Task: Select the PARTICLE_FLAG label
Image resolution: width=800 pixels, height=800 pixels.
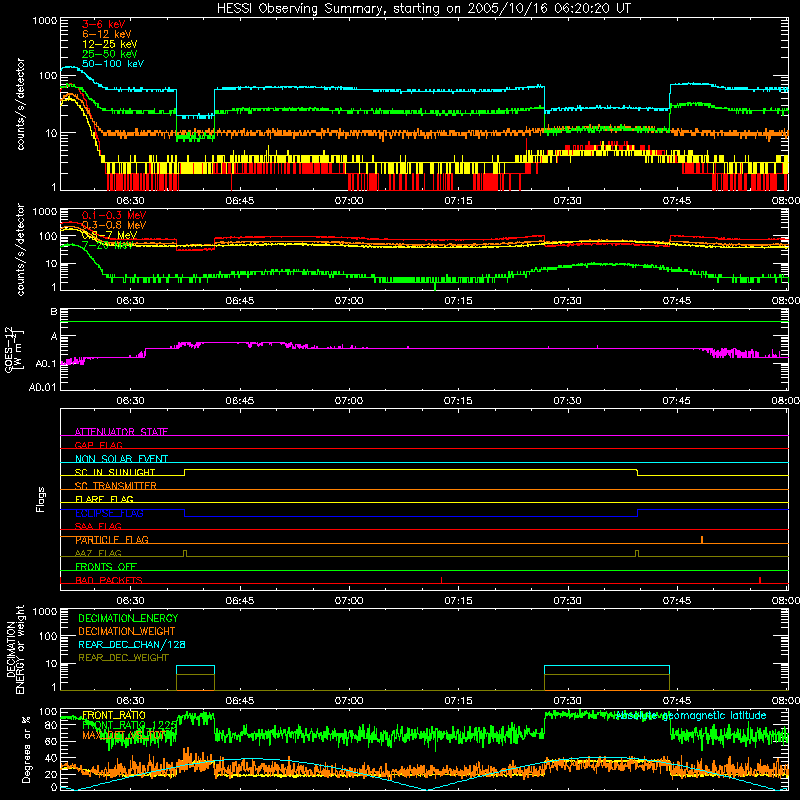Action: 112,540
